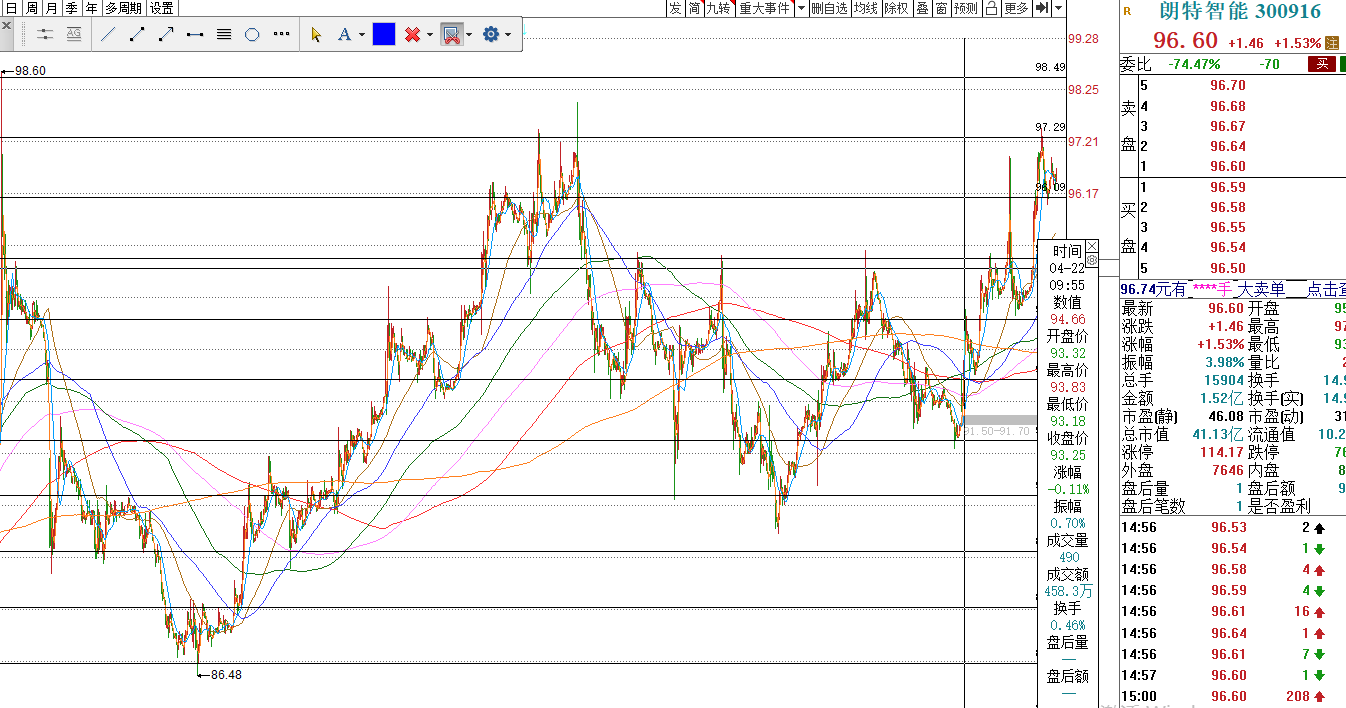The width and height of the screenshot is (1346, 708).
Task: Click the 预测 forecast button
Action: click(x=966, y=8)
